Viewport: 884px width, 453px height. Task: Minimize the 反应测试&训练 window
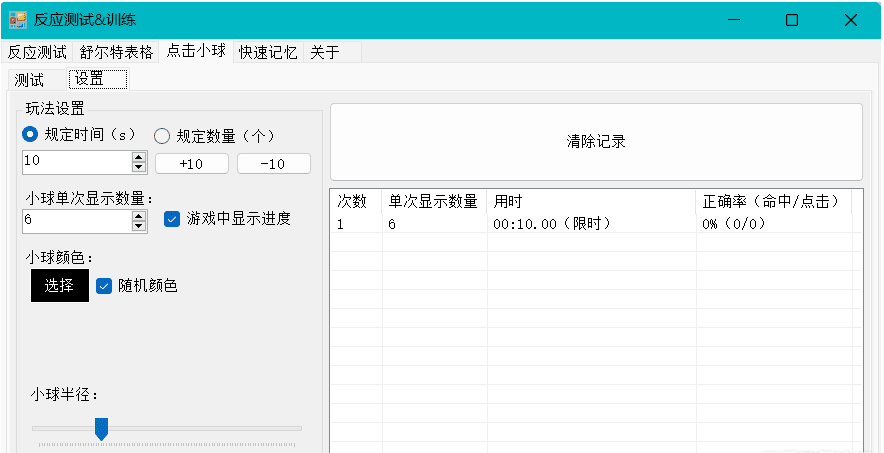(734, 20)
